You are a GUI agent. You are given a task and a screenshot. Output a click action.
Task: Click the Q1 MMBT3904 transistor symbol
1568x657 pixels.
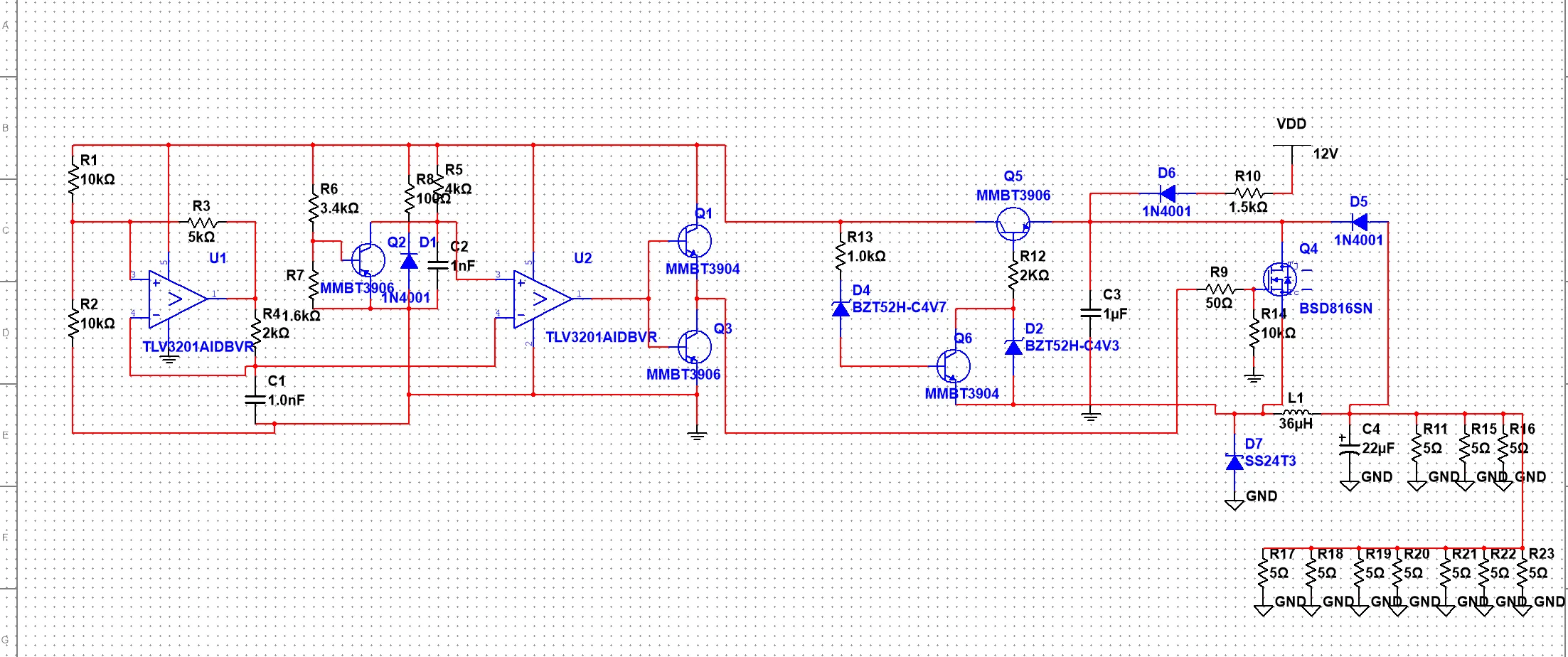pos(694,241)
